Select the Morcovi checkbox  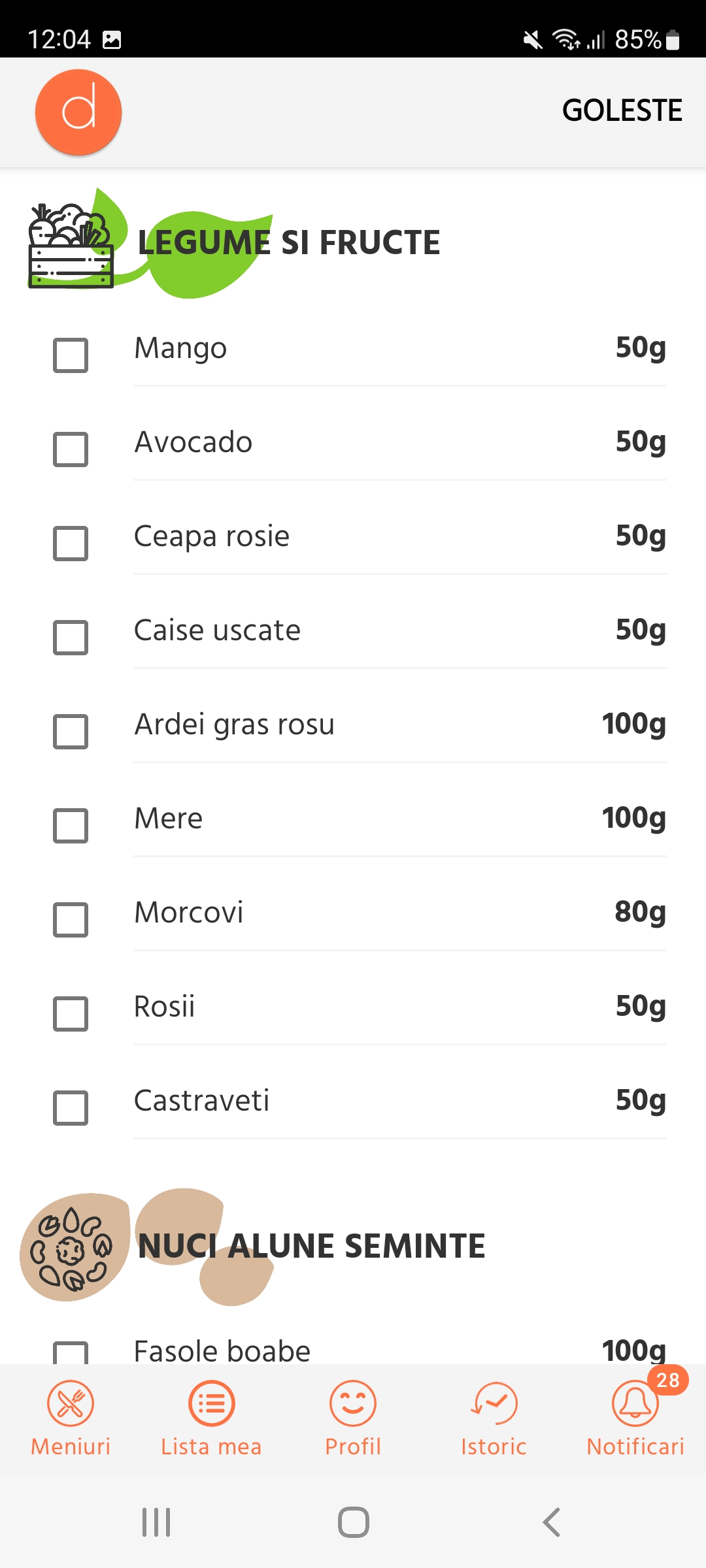(x=71, y=920)
